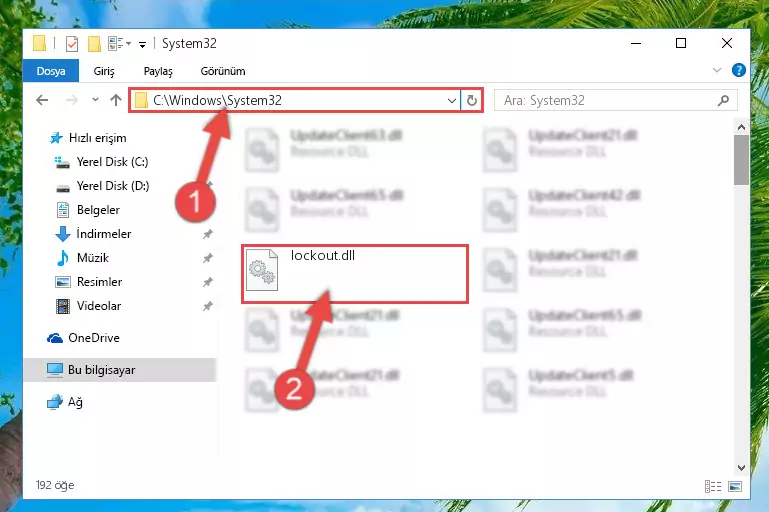Screen dimensions: 769x512
Task: Click the vertical scrollbar thumb
Action: tap(741, 160)
